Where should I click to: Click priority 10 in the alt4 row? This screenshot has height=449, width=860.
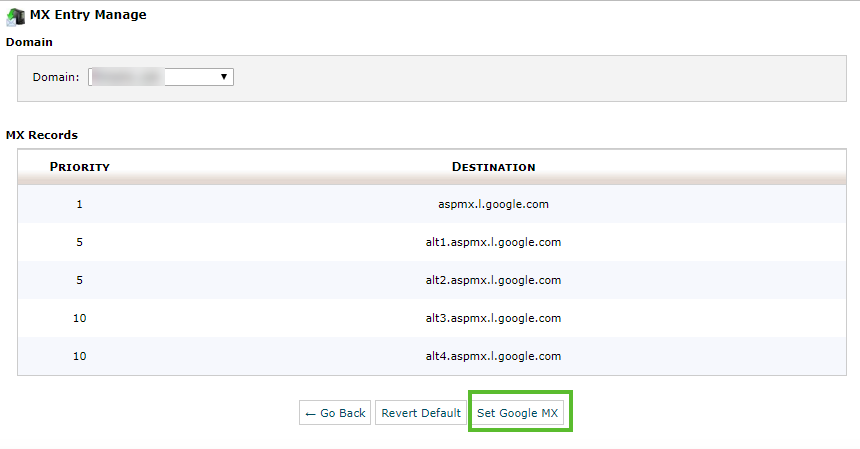tap(79, 356)
